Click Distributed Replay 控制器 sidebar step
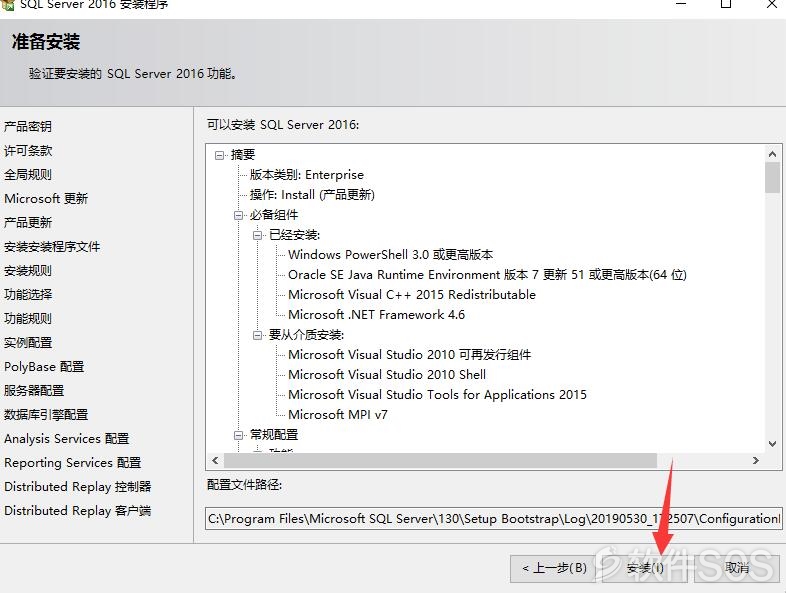786x593 pixels. click(x=78, y=487)
